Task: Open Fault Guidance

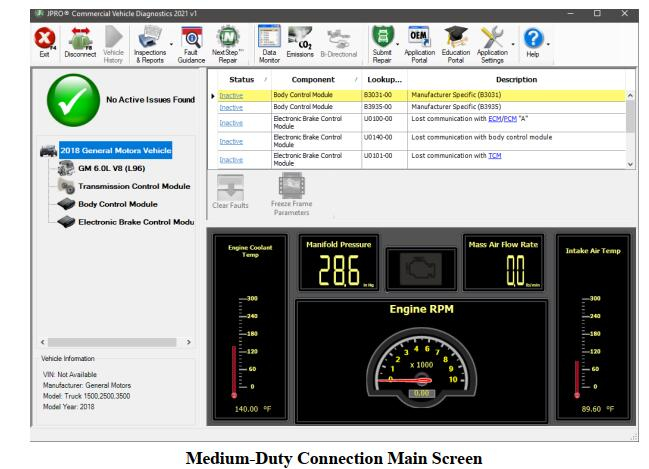Action: point(191,44)
